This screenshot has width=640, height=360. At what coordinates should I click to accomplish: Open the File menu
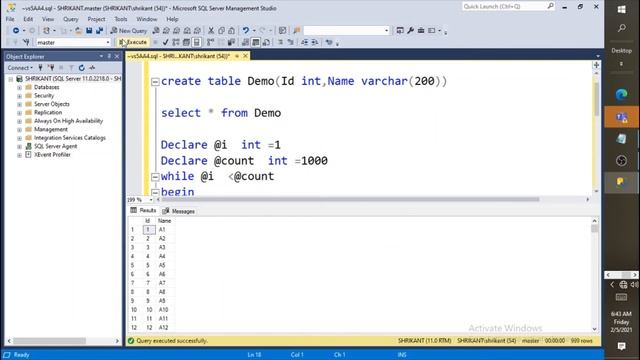click(10, 19)
